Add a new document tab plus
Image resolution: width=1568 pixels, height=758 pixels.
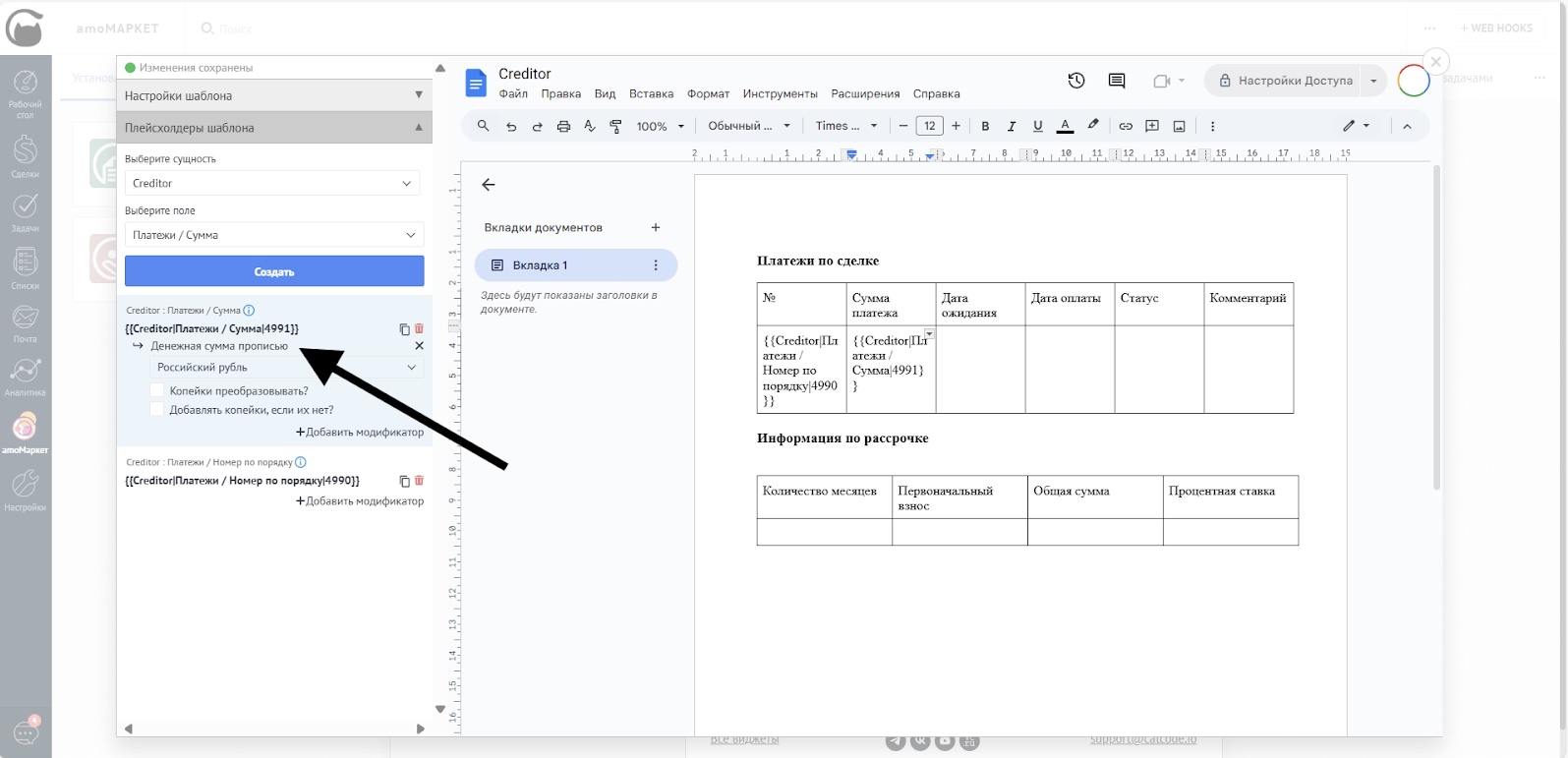(656, 227)
